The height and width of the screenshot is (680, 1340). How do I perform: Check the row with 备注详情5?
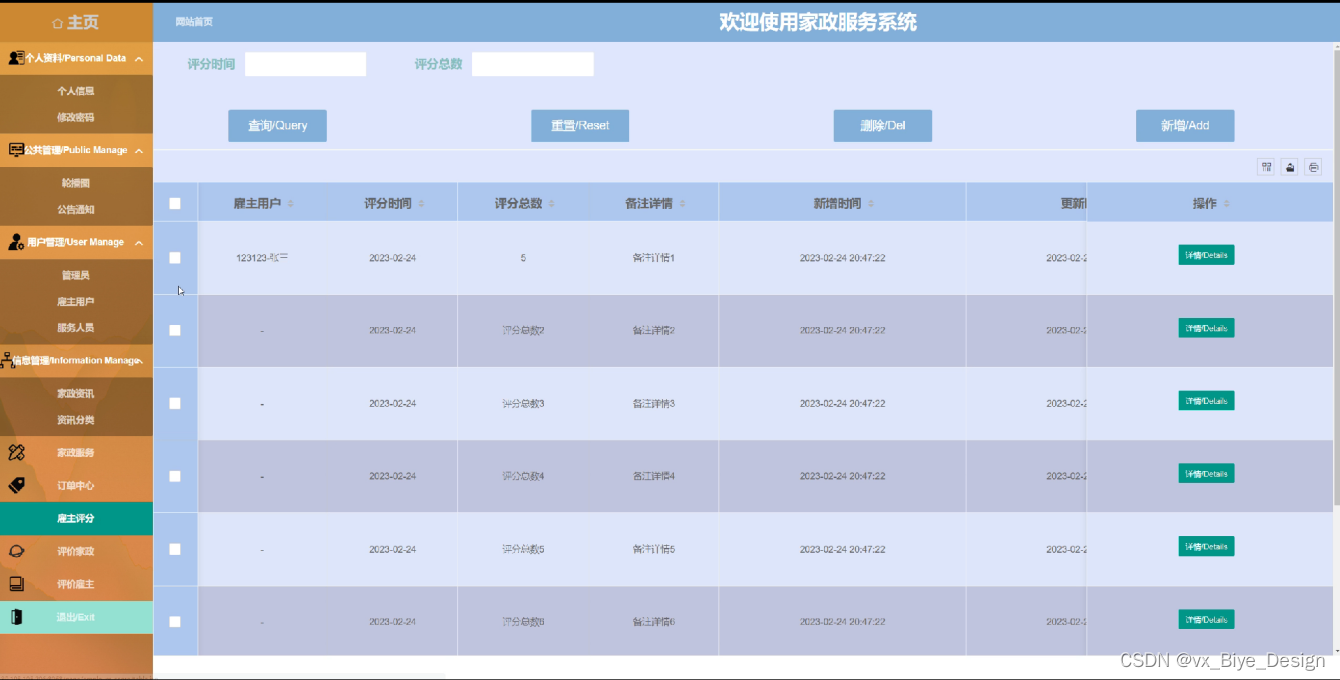[175, 549]
